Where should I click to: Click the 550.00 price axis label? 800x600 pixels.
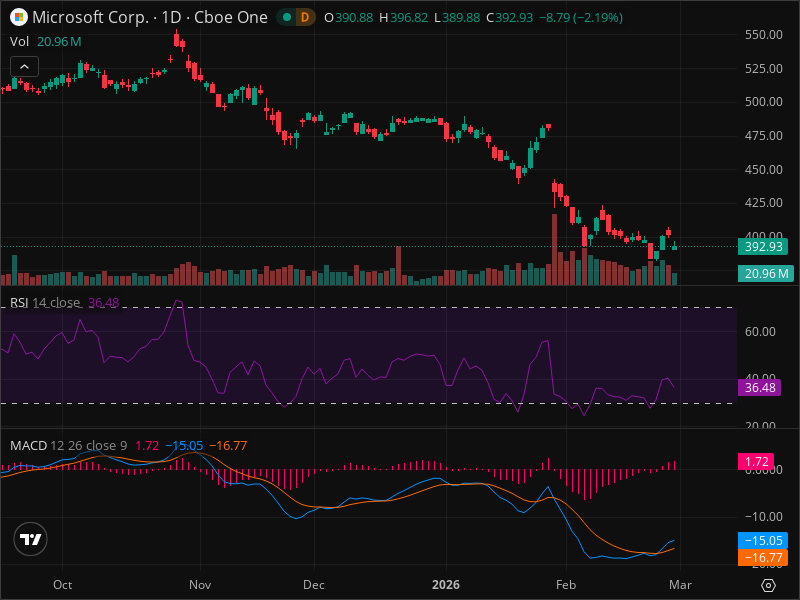764,35
